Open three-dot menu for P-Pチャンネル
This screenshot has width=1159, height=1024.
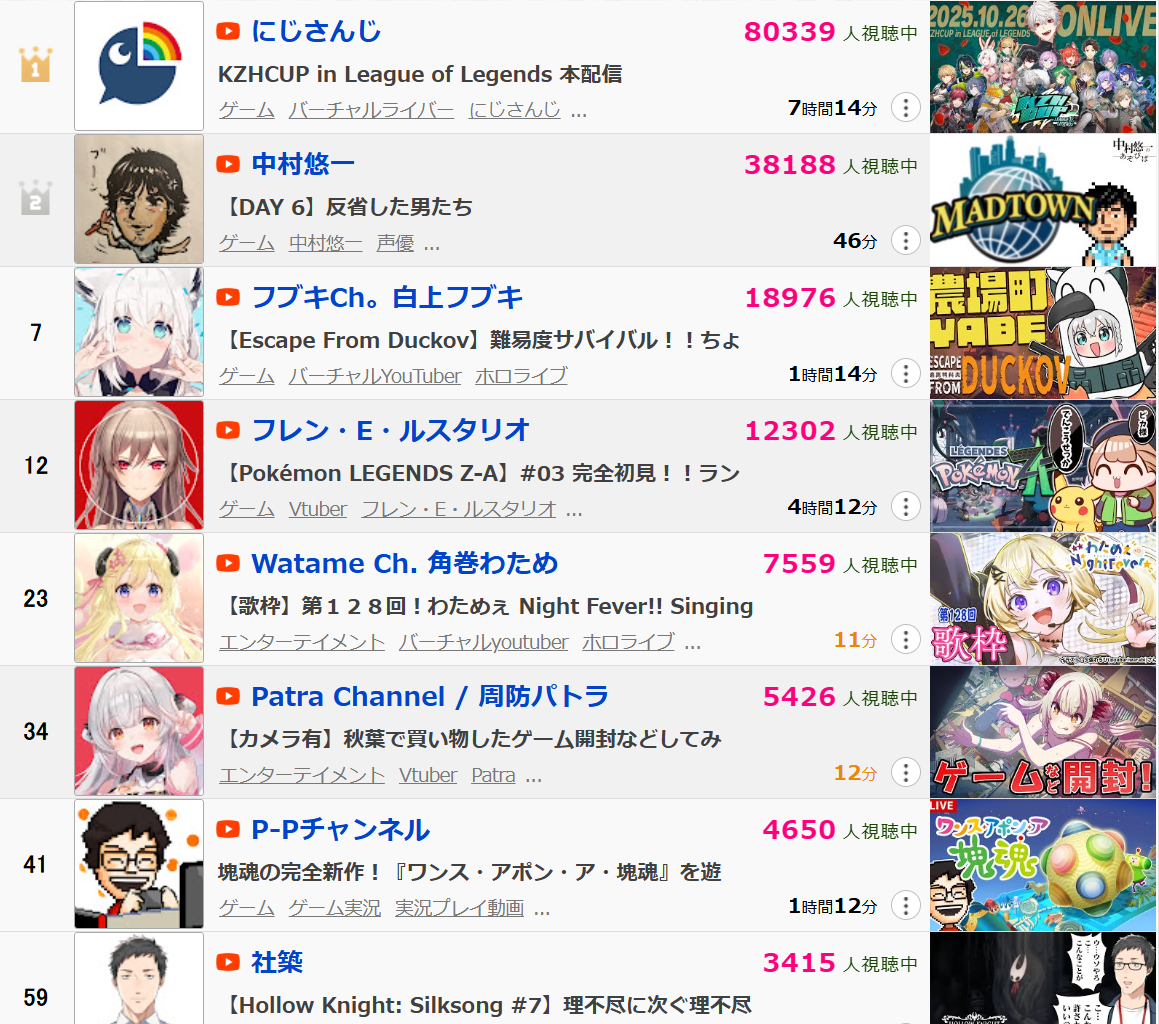[x=905, y=906]
